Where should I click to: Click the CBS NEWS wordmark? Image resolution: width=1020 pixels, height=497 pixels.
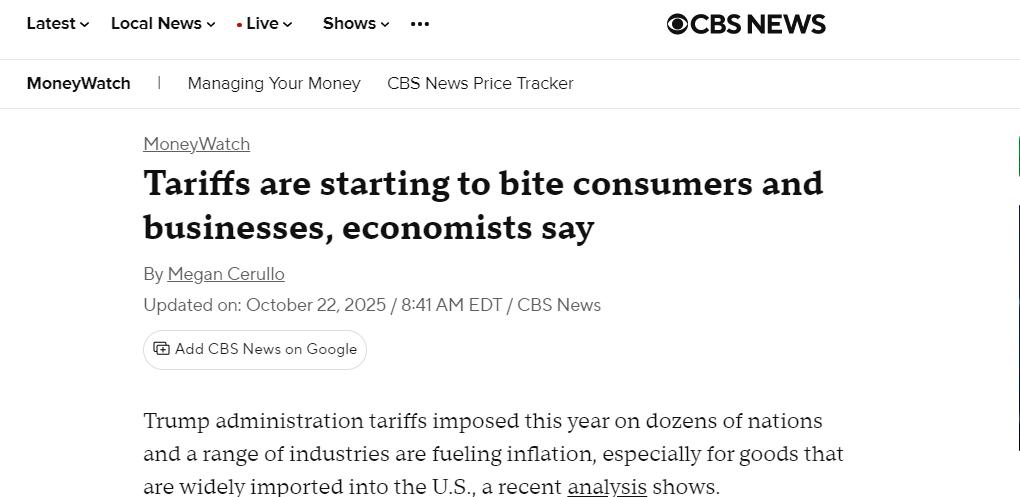pyautogui.click(x=758, y=24)
